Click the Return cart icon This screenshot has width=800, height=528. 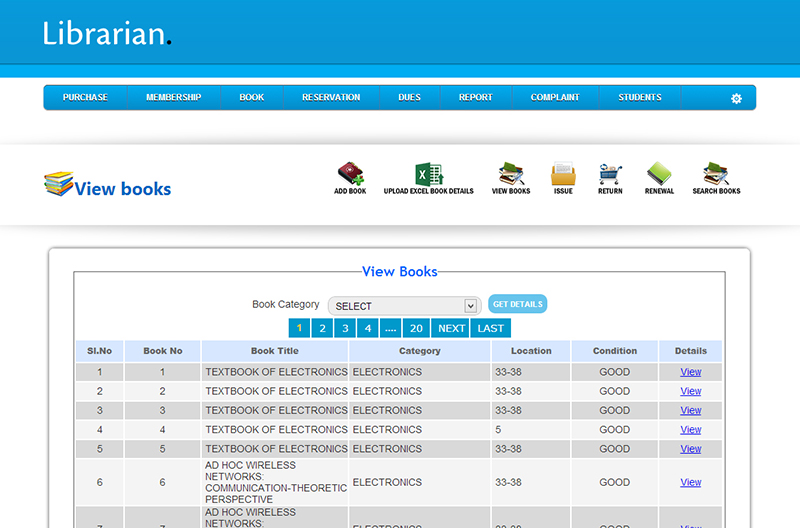[x=610, y=174]
